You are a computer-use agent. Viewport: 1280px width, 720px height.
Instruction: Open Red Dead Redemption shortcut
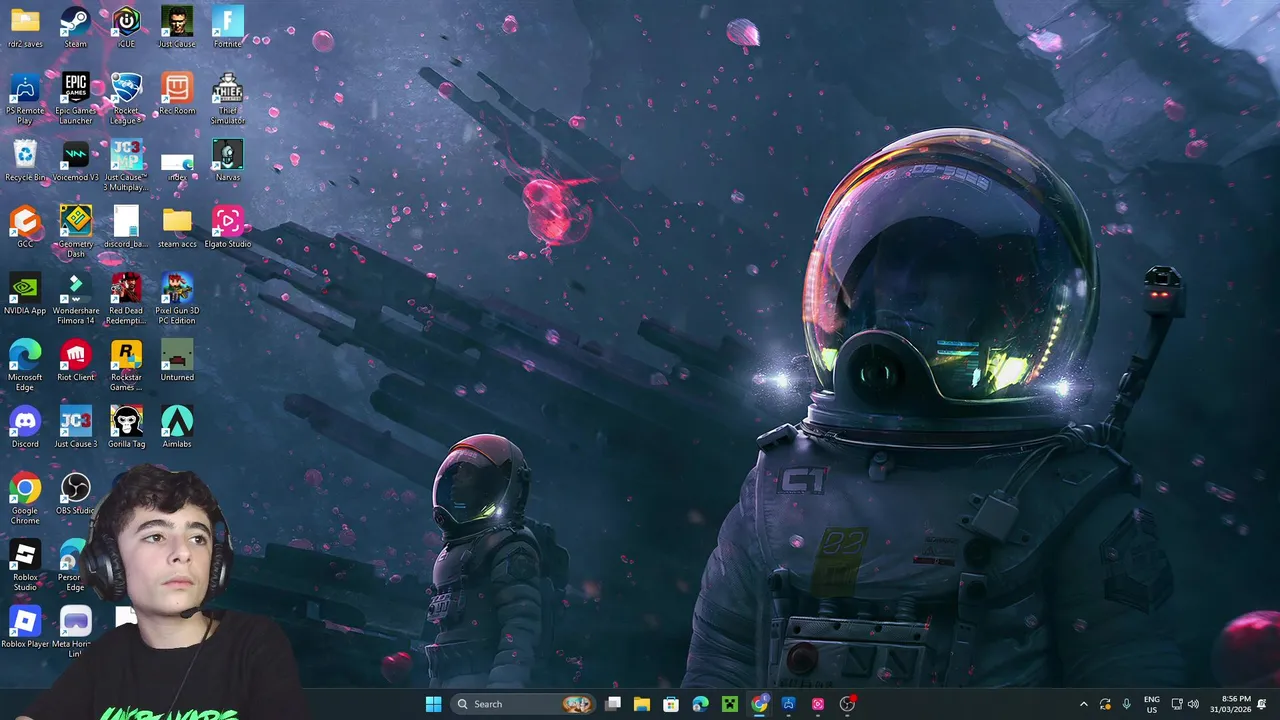(126, 298)
